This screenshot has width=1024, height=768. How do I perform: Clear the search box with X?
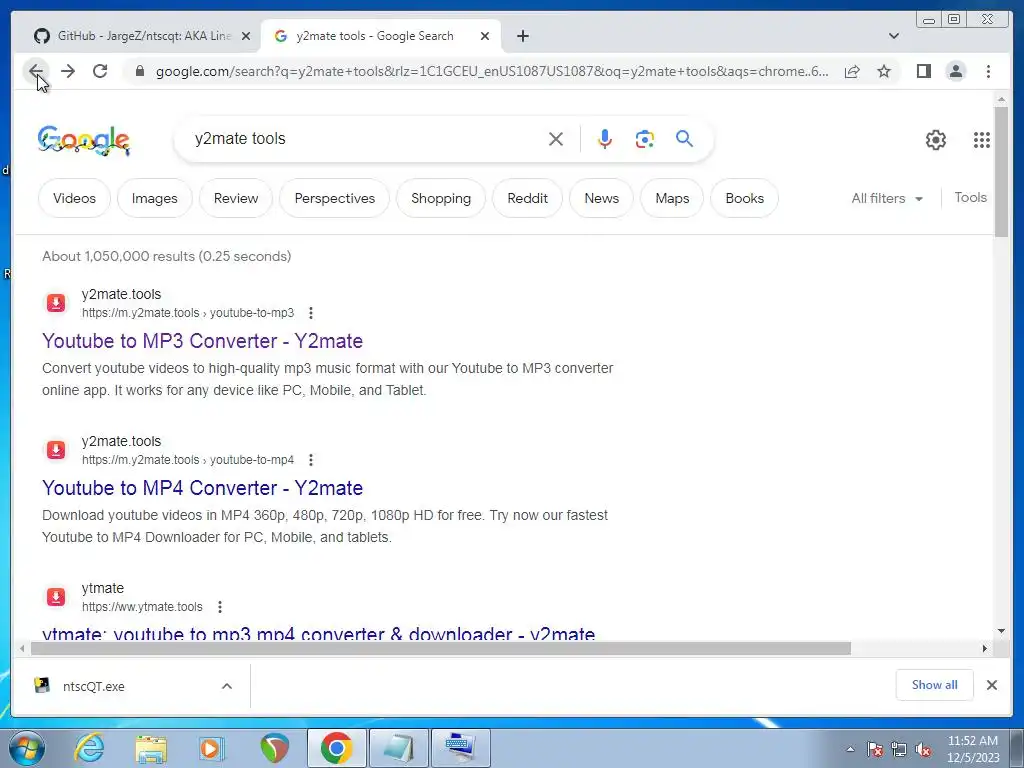tap(556, 139)
